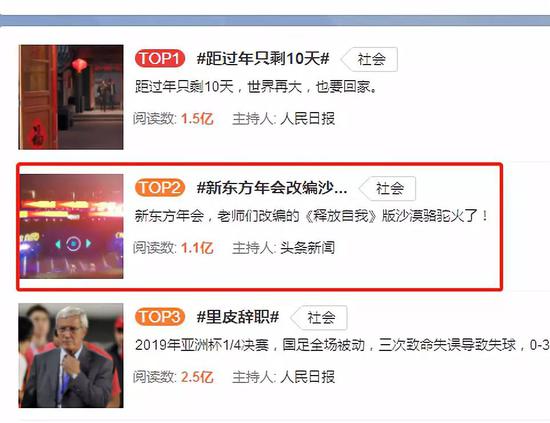The height and width of the screenshot is (423, 550).
Task: Open host 人民日报 on TOP1 entry
Action: [307, 119]
